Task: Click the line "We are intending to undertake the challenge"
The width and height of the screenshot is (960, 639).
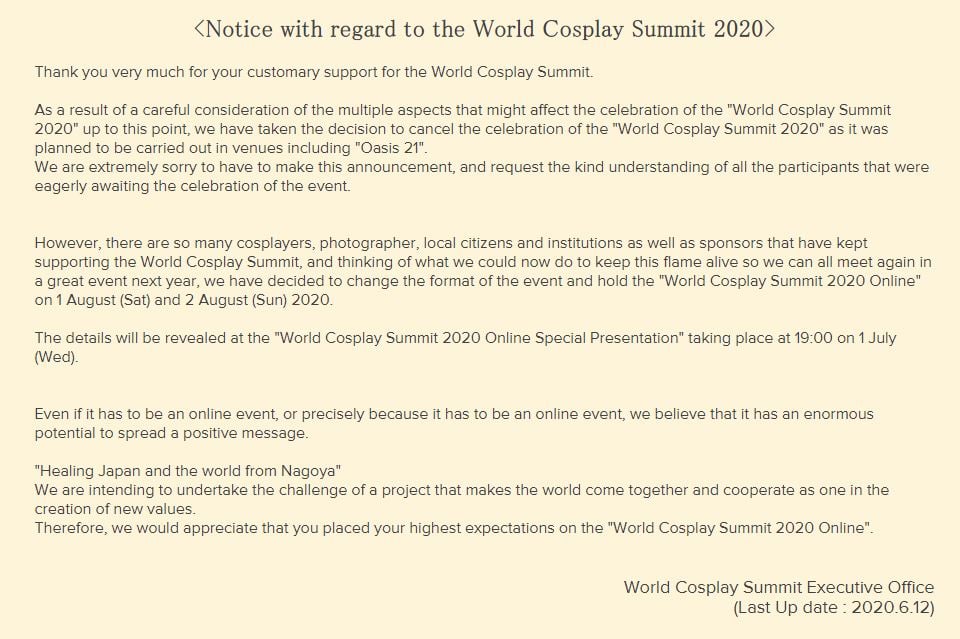Action: tap(462, 490)
